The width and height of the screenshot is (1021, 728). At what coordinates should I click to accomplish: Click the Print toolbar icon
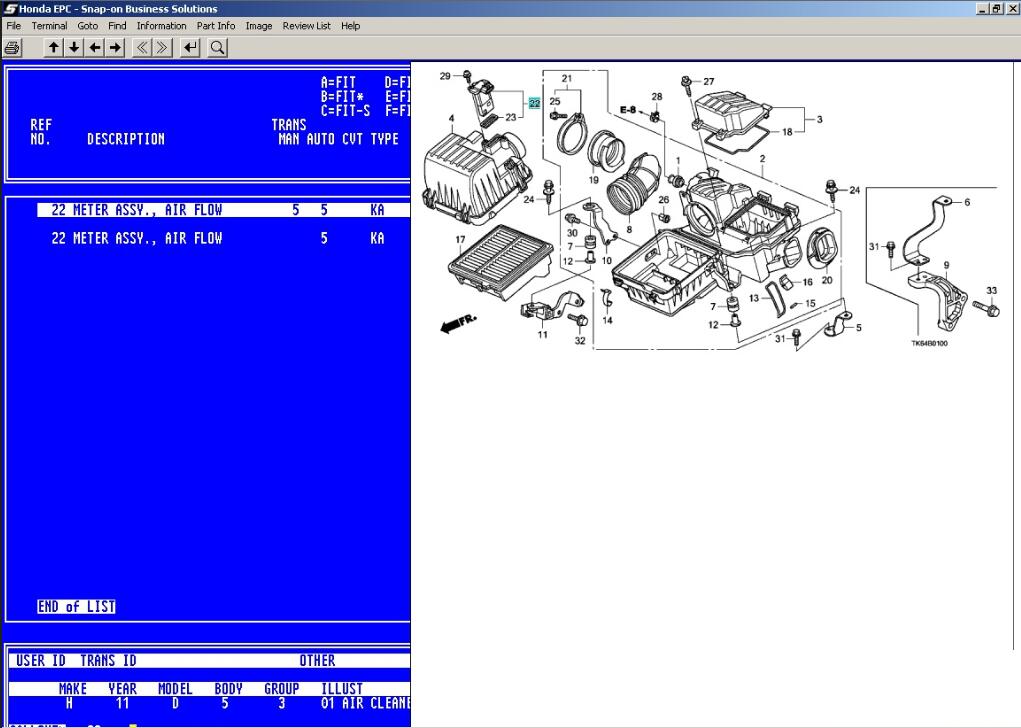[12, 48]
